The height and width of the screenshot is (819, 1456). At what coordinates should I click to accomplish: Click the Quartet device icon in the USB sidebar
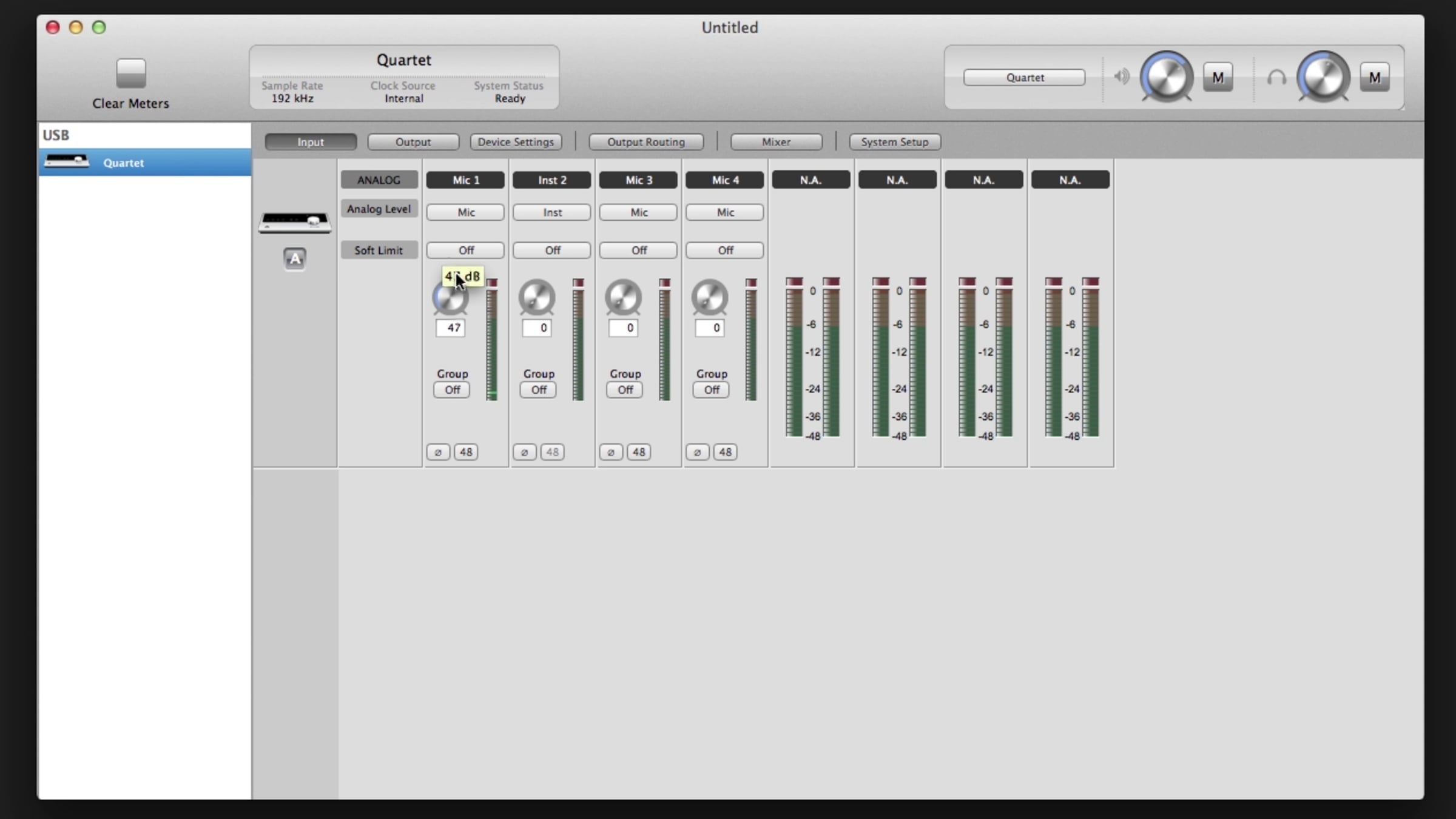(67, 161)
